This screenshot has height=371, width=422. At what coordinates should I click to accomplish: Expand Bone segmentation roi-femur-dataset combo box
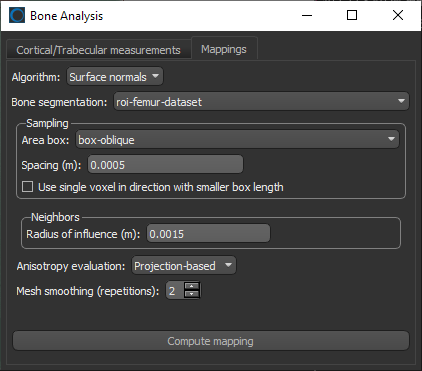coord(261,102)
